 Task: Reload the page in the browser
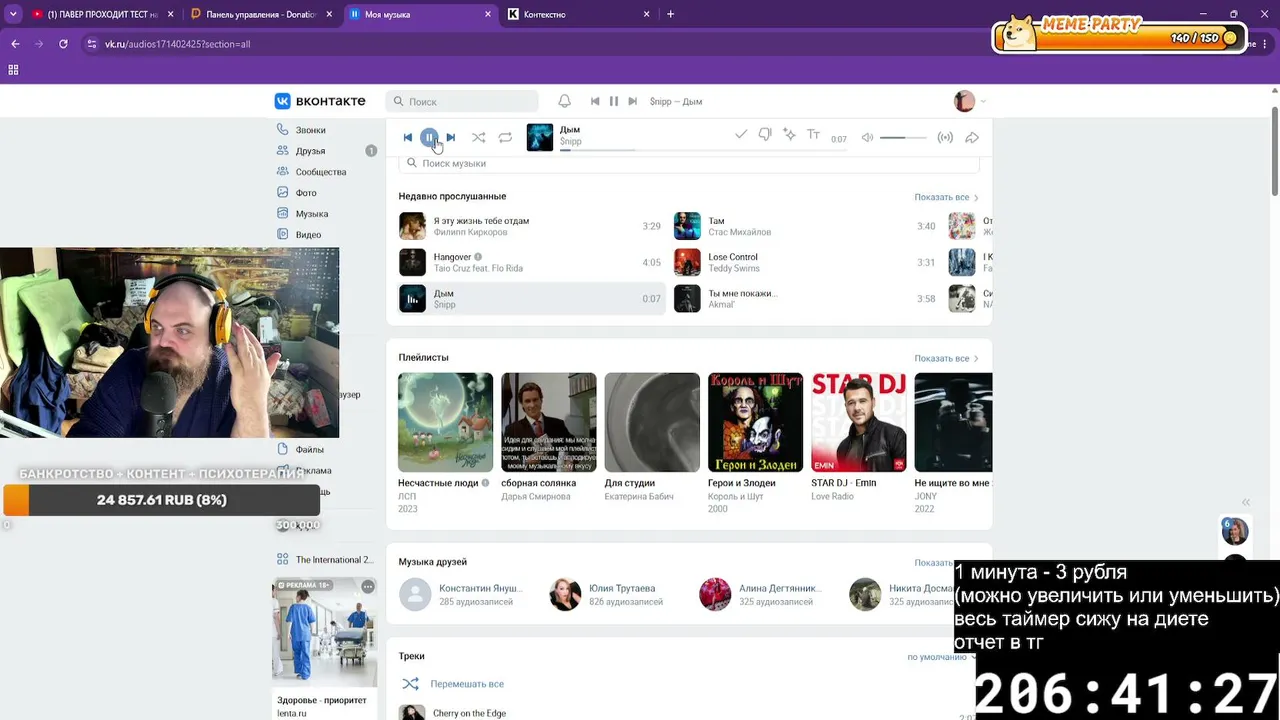pyautogui.click(x=63, y=44)
